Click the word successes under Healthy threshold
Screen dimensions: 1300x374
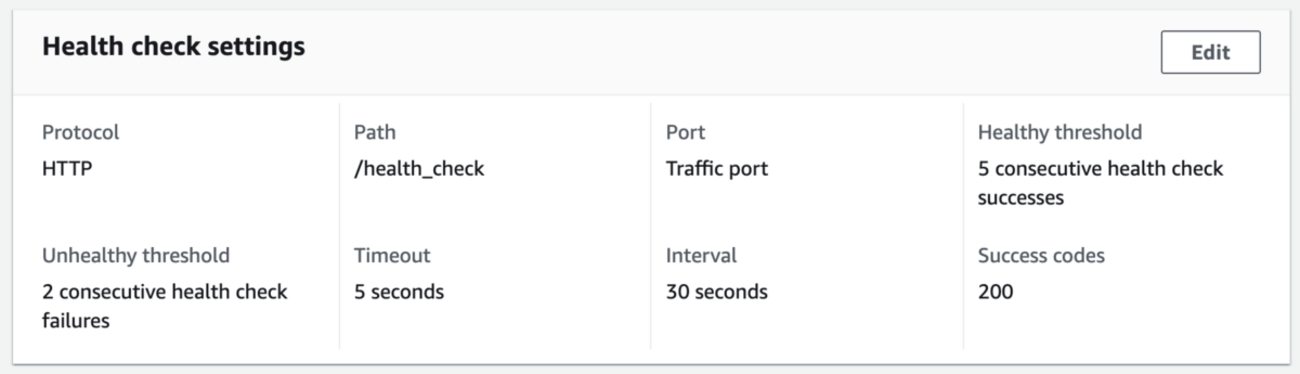pos(1020,198)
